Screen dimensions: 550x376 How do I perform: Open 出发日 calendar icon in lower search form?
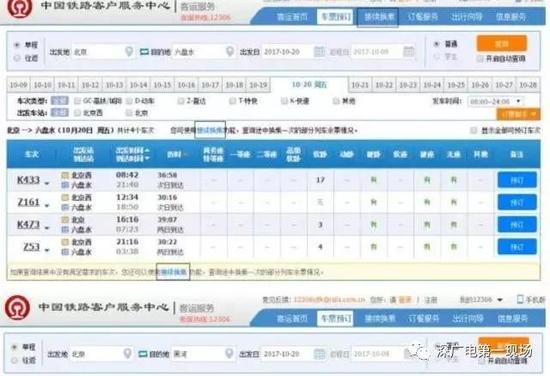[x=319, y=354]
